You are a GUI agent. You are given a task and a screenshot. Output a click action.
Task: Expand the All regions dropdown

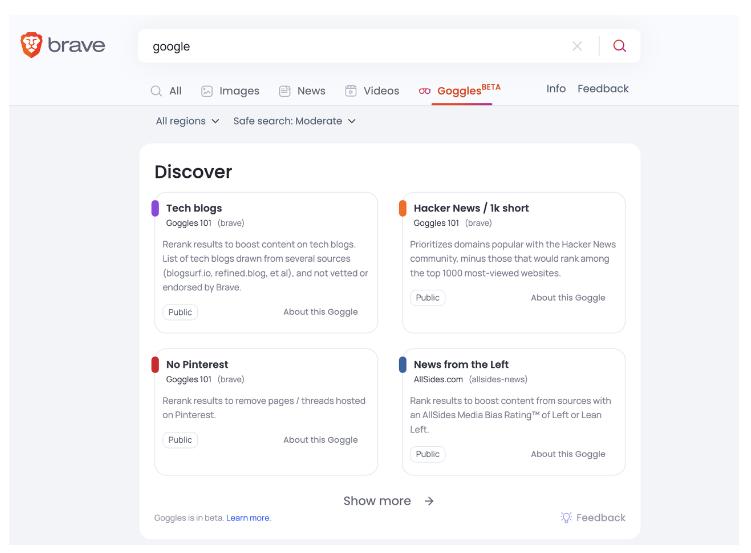pyautogui.click(x=187, y=121)
